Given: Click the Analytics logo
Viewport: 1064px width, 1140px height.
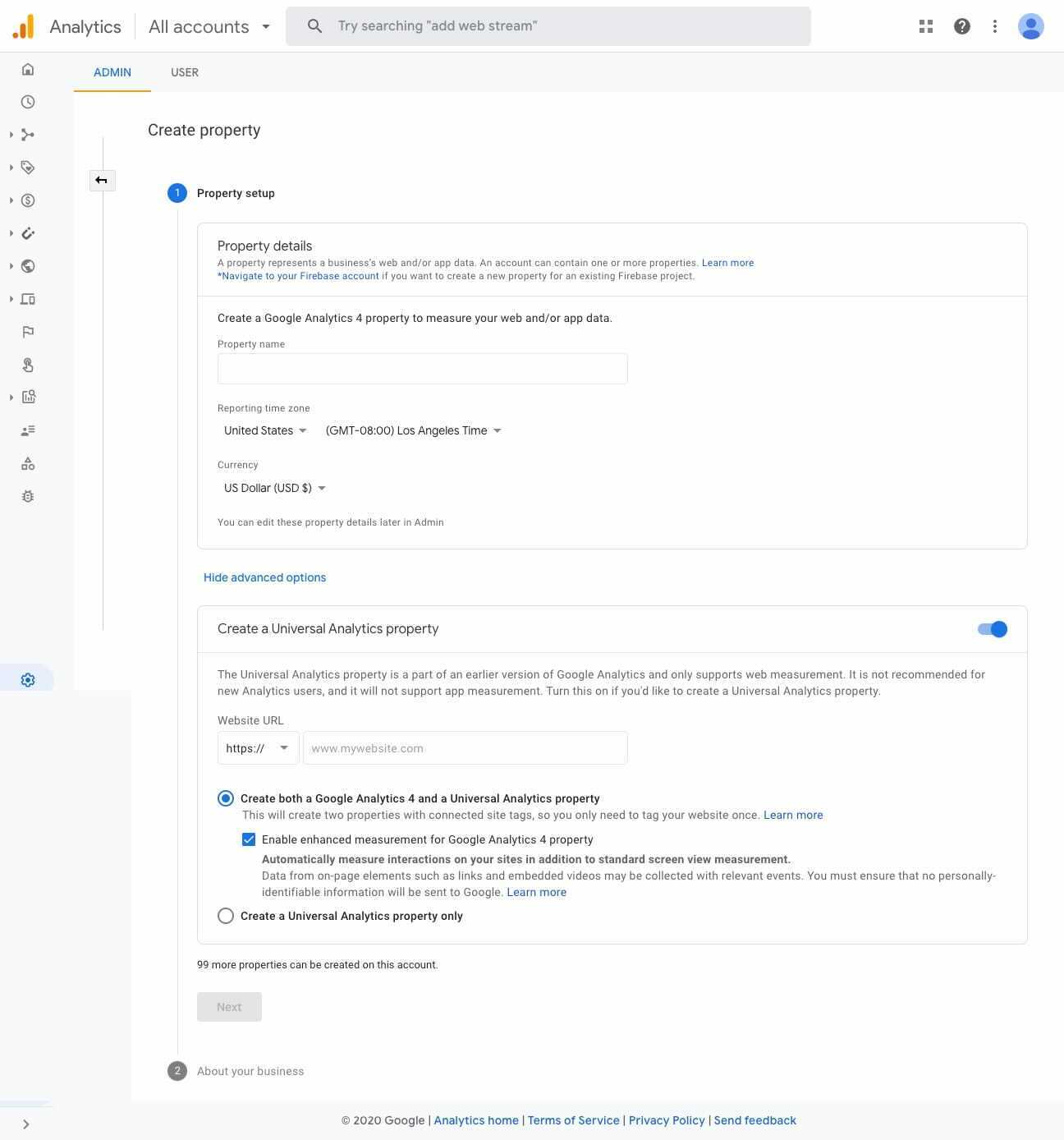Looking at the screenshot, I should [24, 26].
